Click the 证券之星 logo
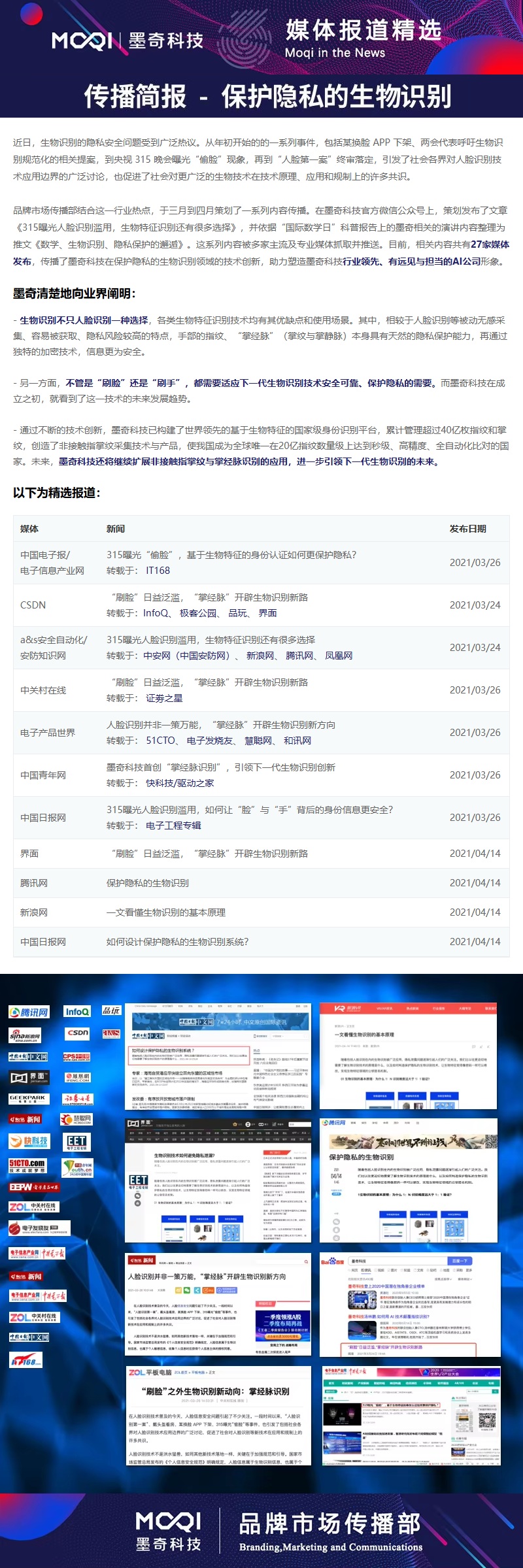 point(78,1099)
